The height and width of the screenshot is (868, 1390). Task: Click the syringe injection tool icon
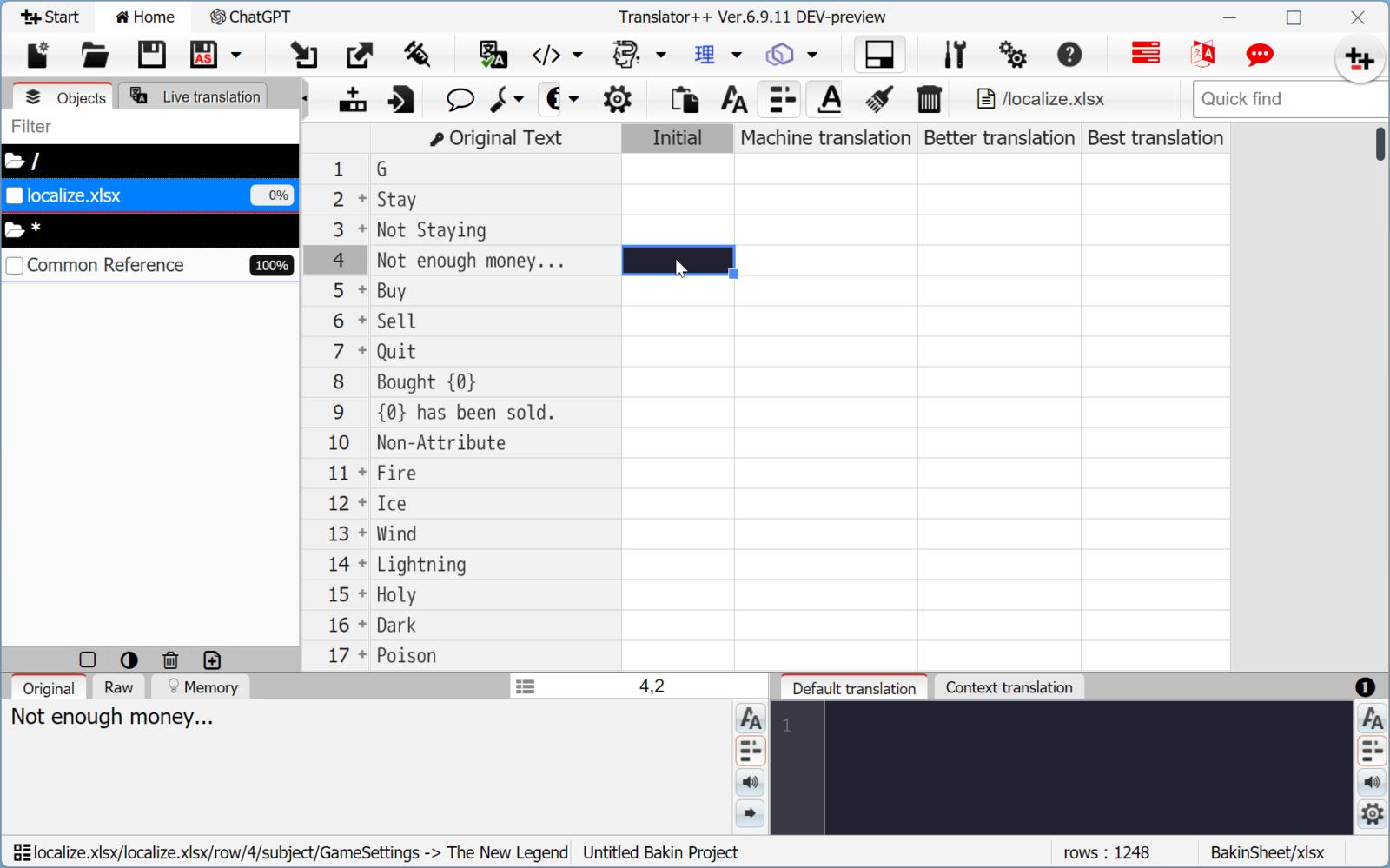pyautogui.click(x=418, y=54)
